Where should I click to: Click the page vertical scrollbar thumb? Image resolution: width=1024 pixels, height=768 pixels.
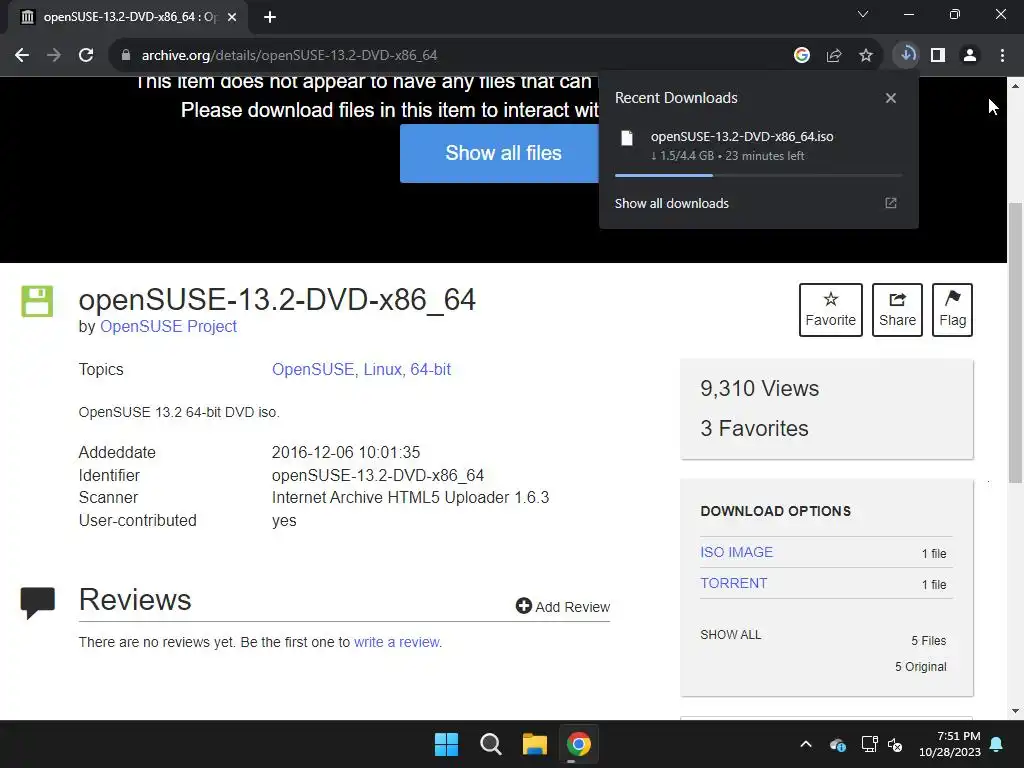[1015, 343]
